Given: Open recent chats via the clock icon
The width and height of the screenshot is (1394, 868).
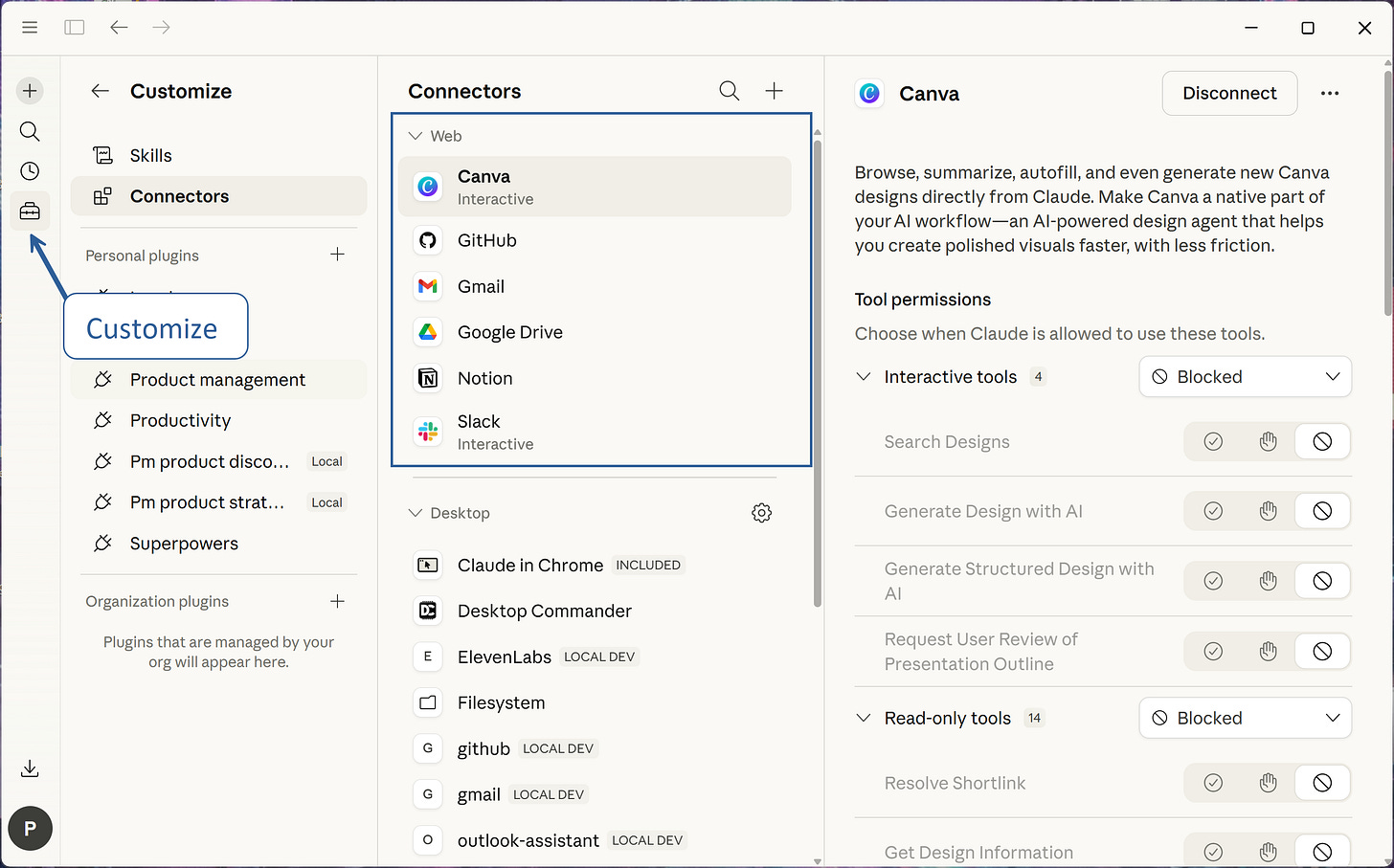Looking at the screenshot, I should point(30,170).
